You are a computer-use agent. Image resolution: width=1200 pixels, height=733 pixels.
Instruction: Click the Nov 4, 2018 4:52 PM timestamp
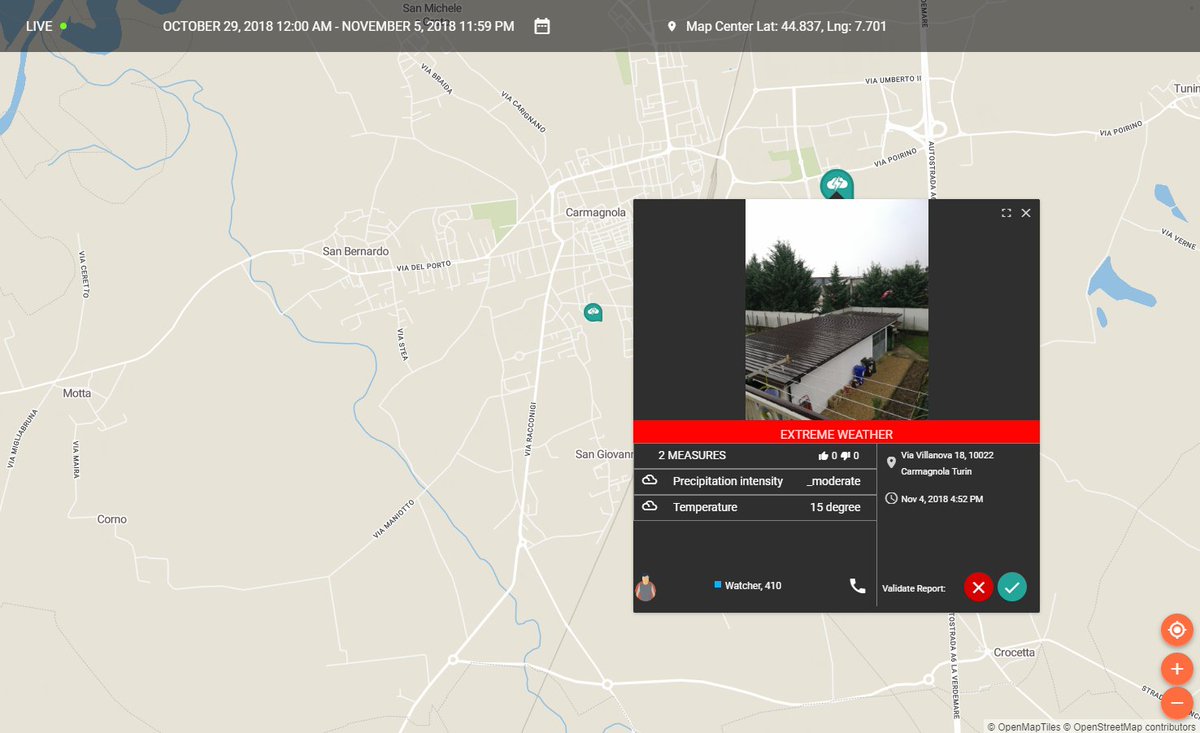coord(942,498)
